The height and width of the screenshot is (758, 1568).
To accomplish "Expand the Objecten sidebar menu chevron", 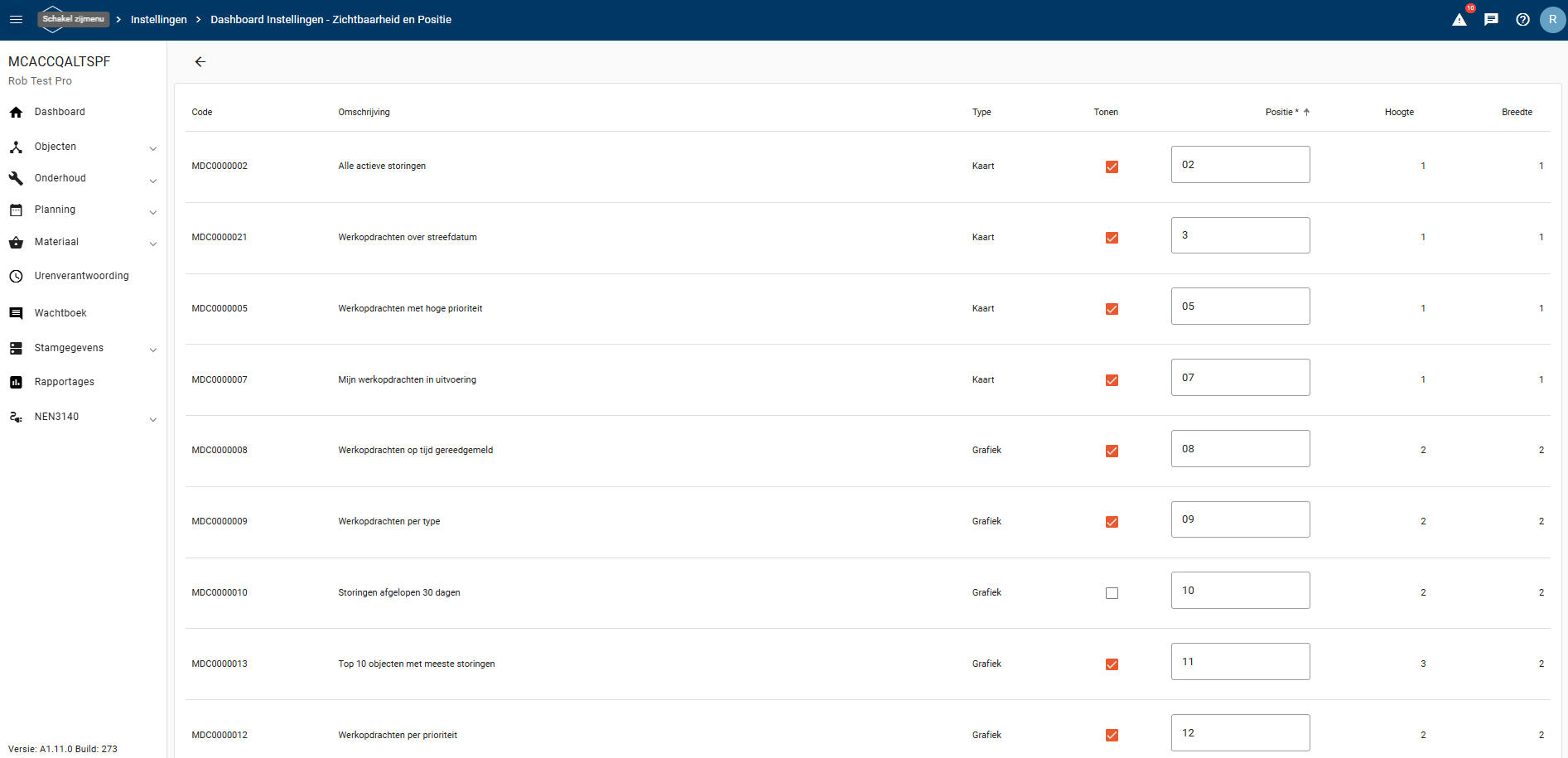I will (x=152, y=148).
